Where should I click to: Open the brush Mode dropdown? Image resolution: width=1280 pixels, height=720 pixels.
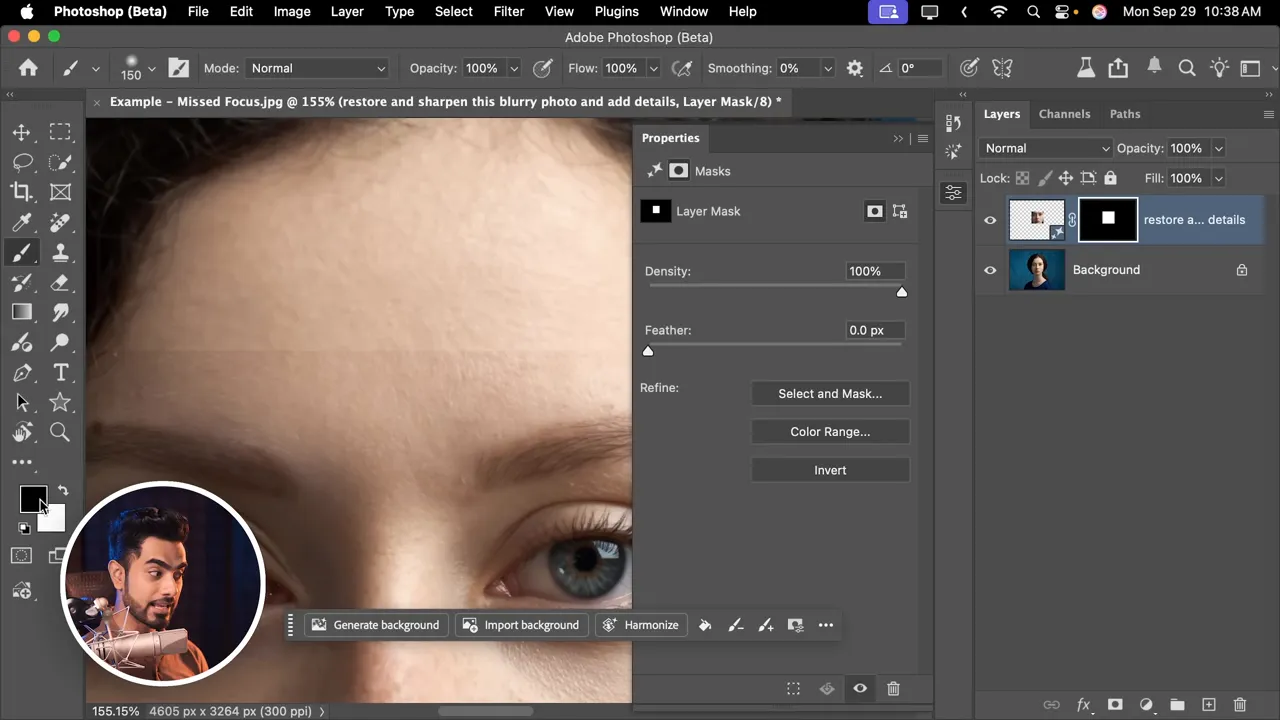318,68
